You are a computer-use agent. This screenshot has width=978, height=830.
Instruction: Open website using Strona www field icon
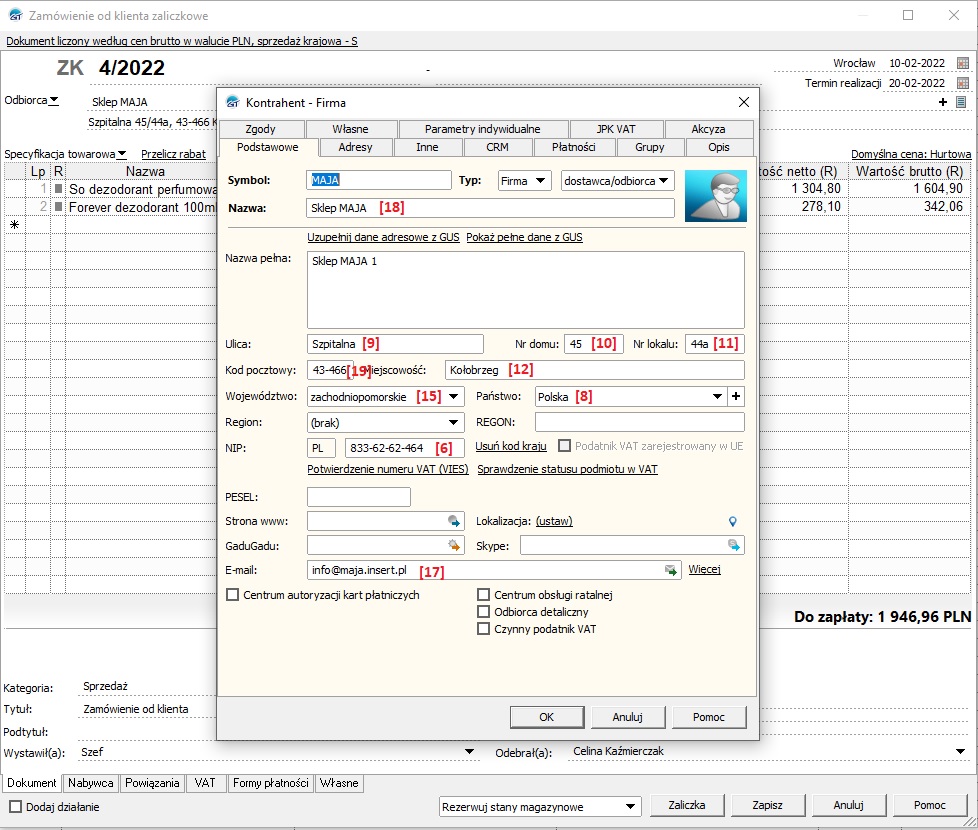[454, 521]
